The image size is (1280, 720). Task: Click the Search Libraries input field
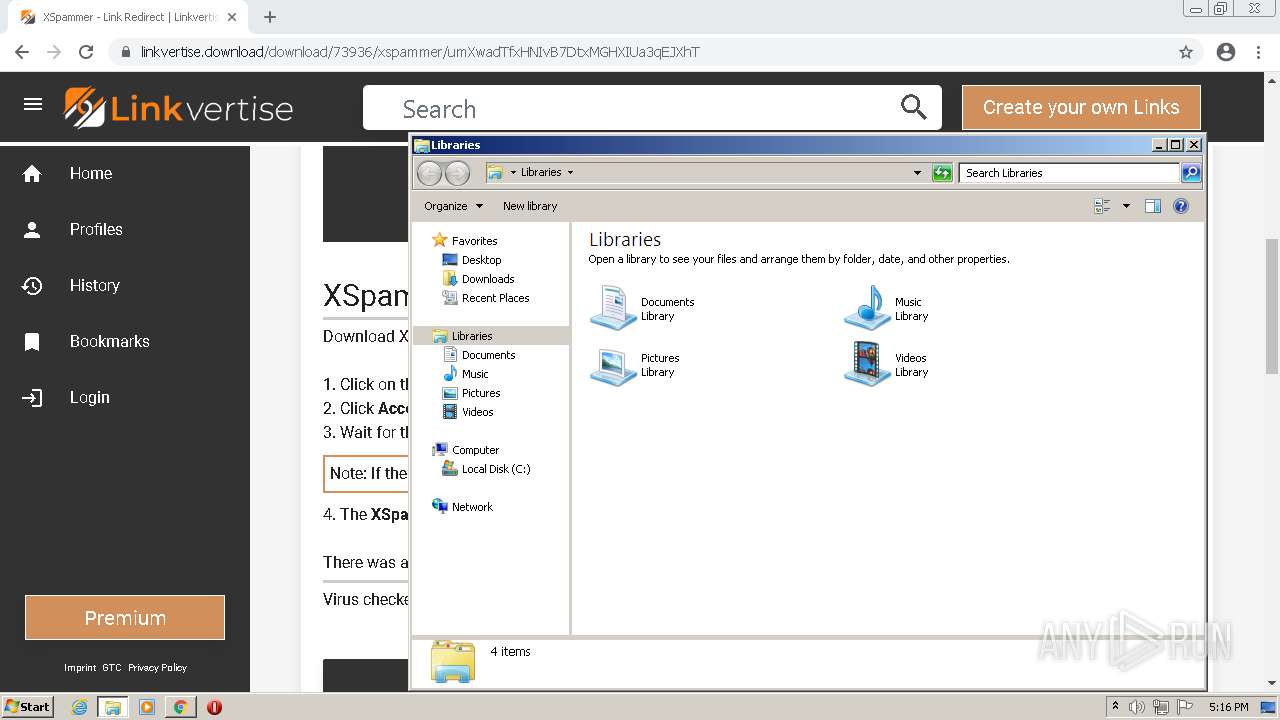[x=1069, y=173]
